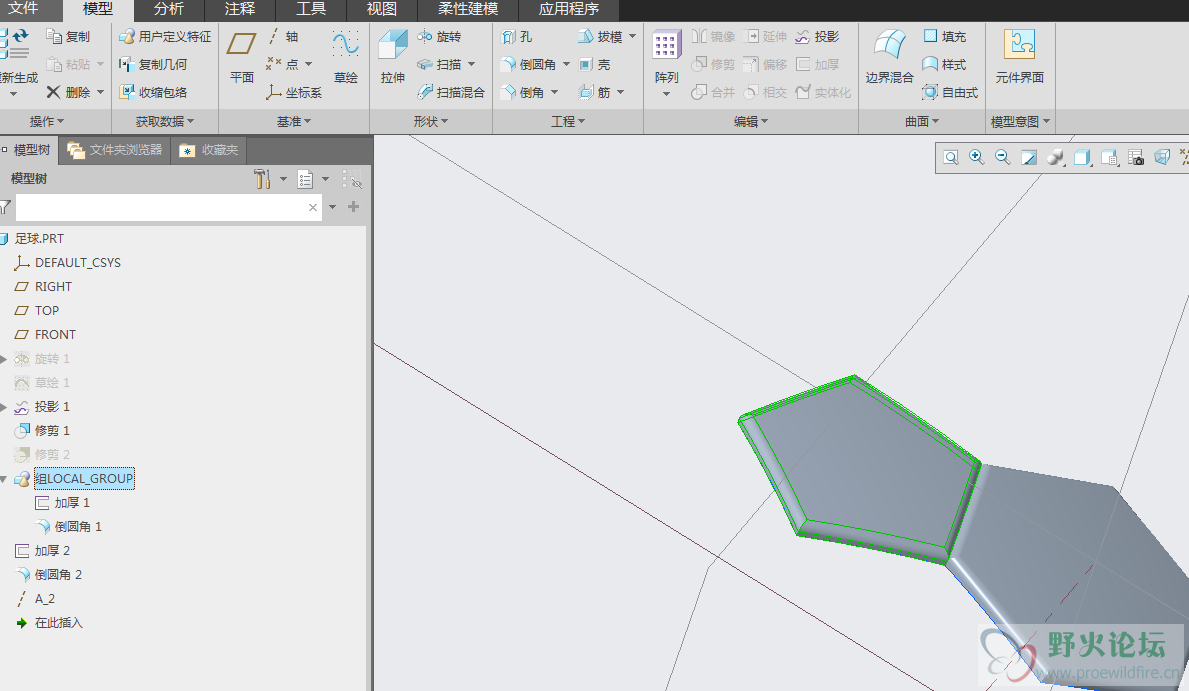Click the zoom out icon in graphics toolbar

pos(1002,157)
